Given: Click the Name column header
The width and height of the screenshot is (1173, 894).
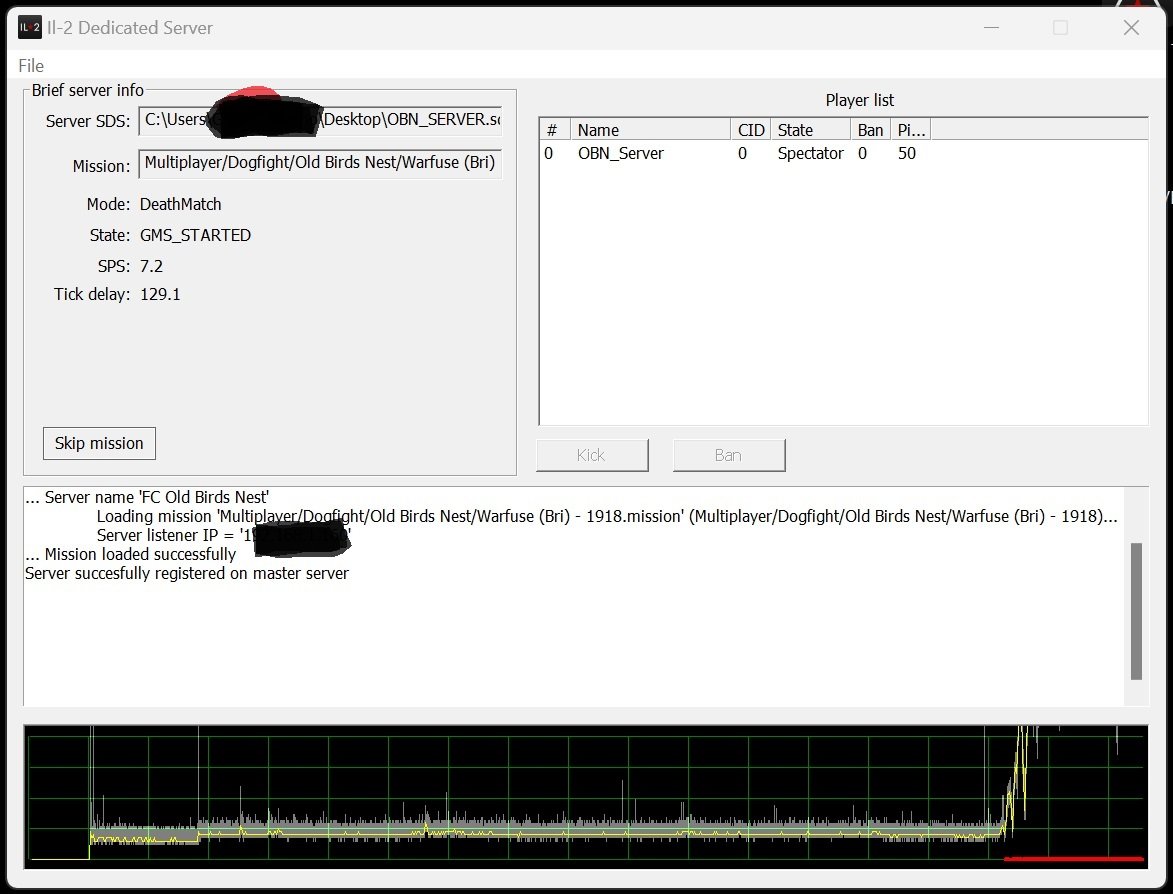Looking at the screenshot, I should coord(650,130).
